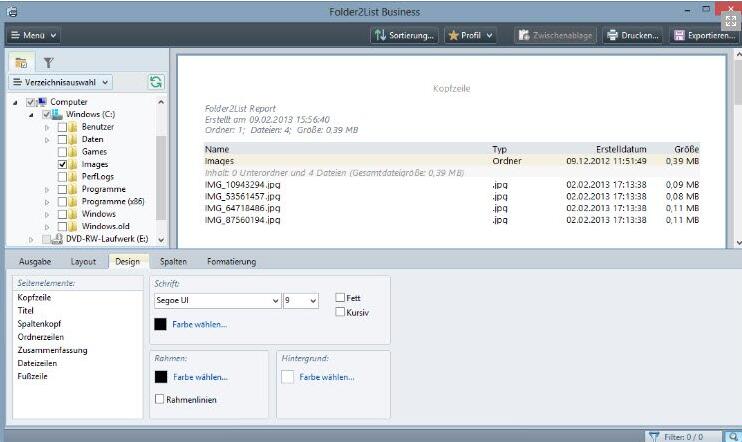The image size is (742, 442).
Task: Collapse the Windows (C:) node
Action: [31, 115]
